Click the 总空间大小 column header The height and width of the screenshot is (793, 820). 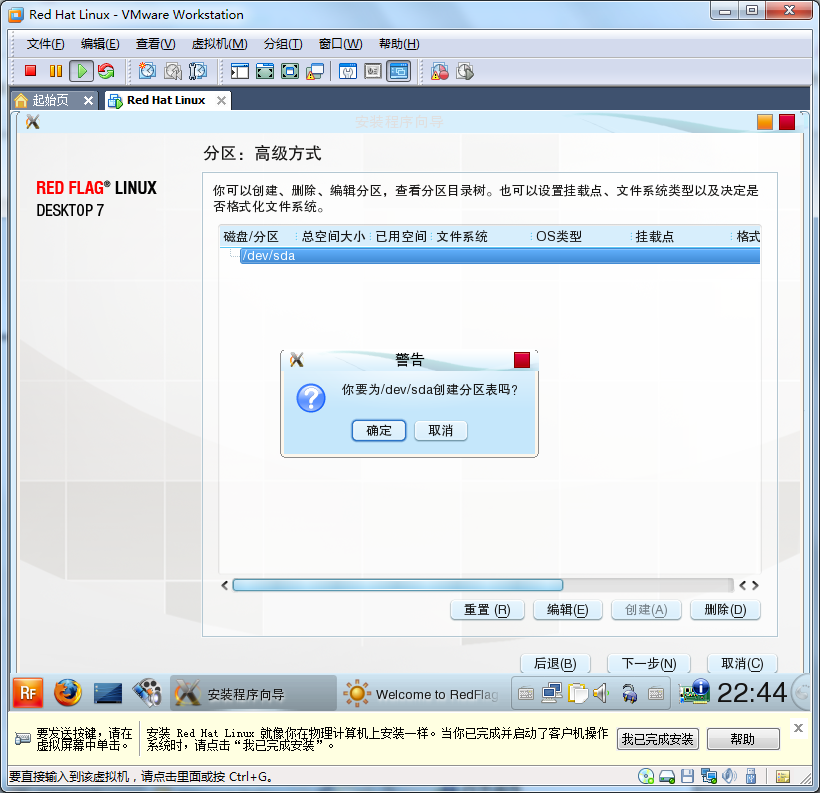click(333, 236)
